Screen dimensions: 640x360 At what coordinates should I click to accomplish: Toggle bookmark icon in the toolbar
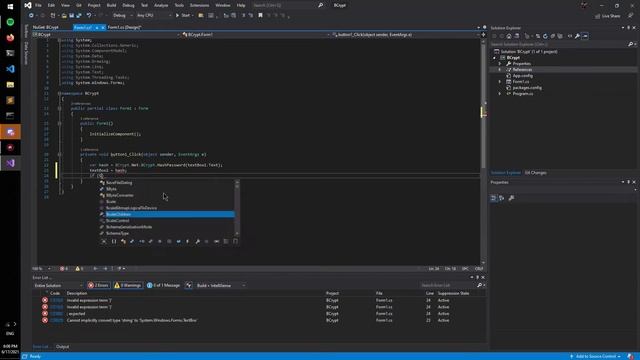[x=260, y=16]
